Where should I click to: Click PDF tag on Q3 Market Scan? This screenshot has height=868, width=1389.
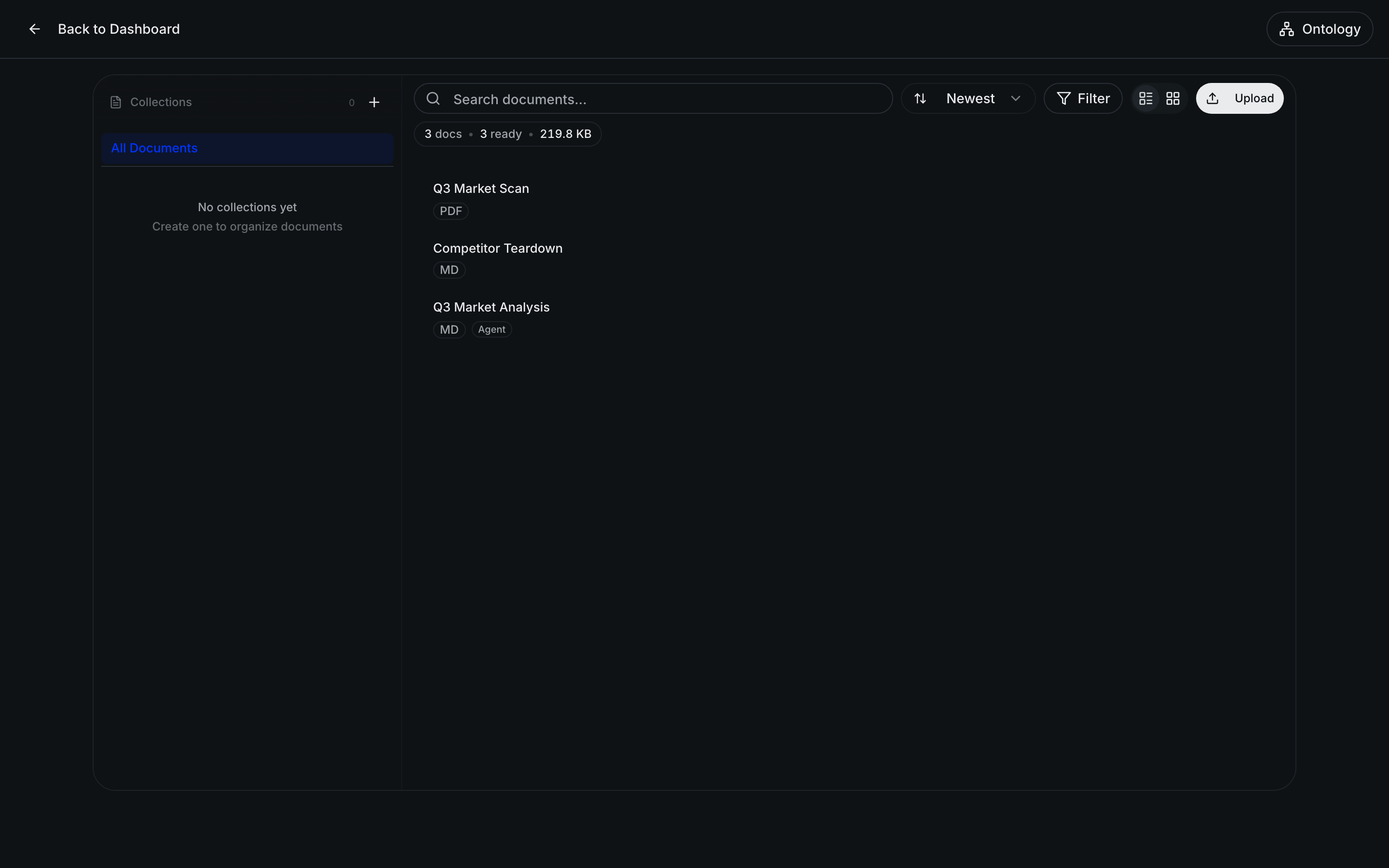pyautogui.click(x=450, y=211)
